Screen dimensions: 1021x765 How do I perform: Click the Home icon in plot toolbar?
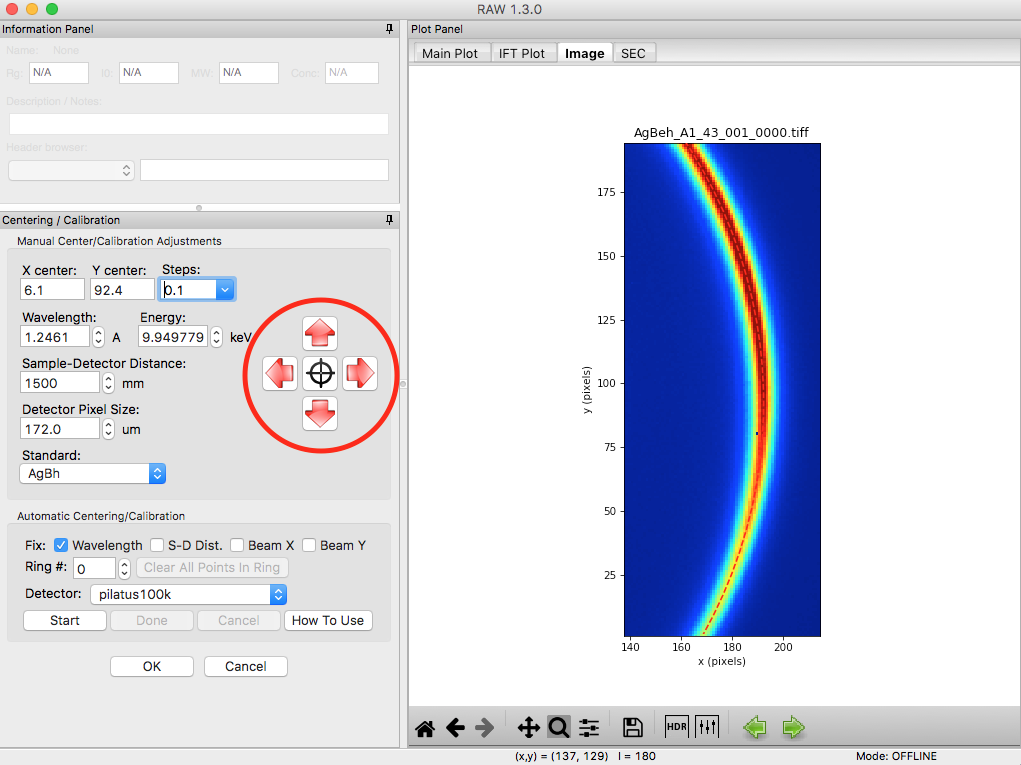425,728
